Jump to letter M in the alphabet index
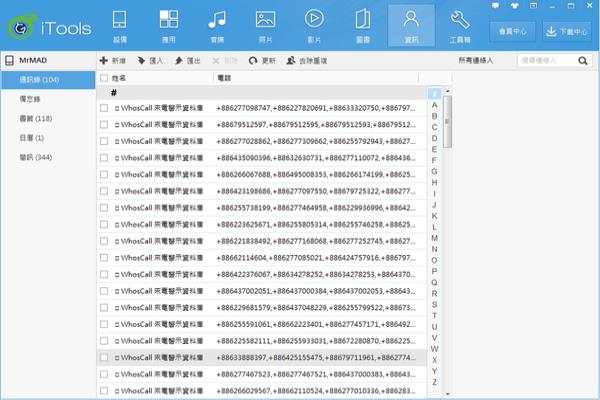 click(x=434, y=238)
